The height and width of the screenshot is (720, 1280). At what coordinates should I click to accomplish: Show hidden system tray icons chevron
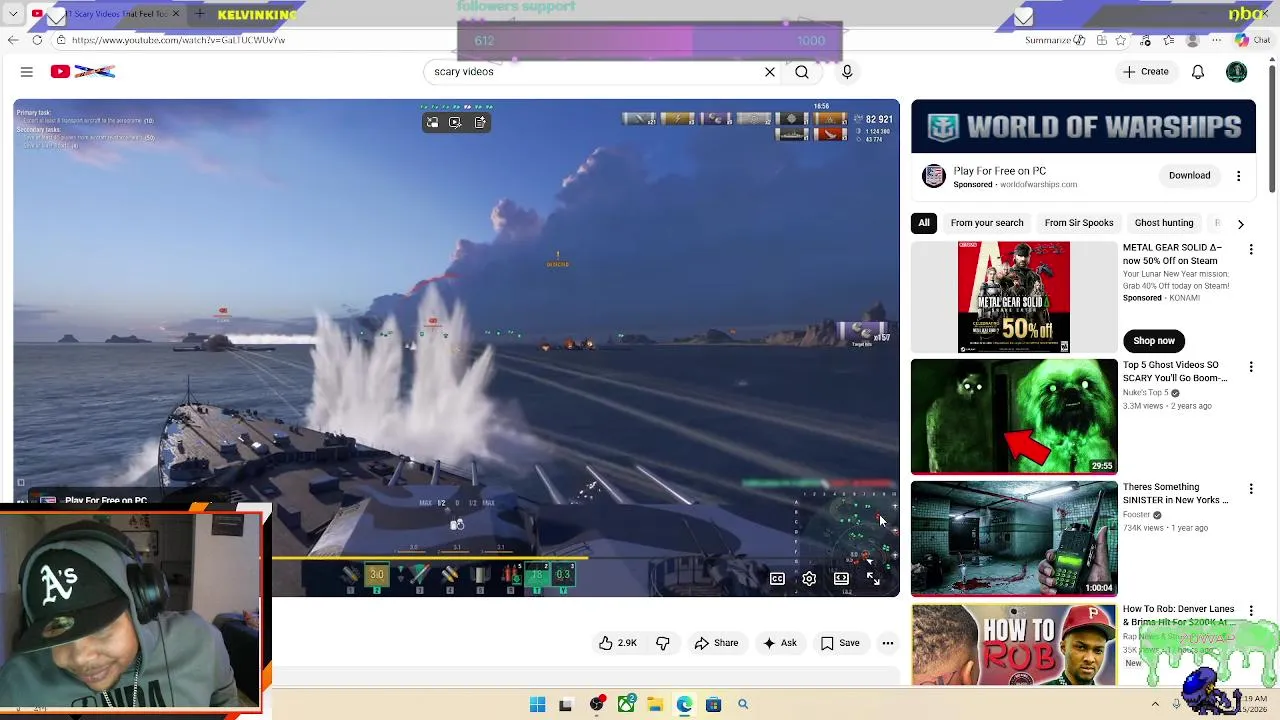pyautogui.click(x=1155, y=704)
